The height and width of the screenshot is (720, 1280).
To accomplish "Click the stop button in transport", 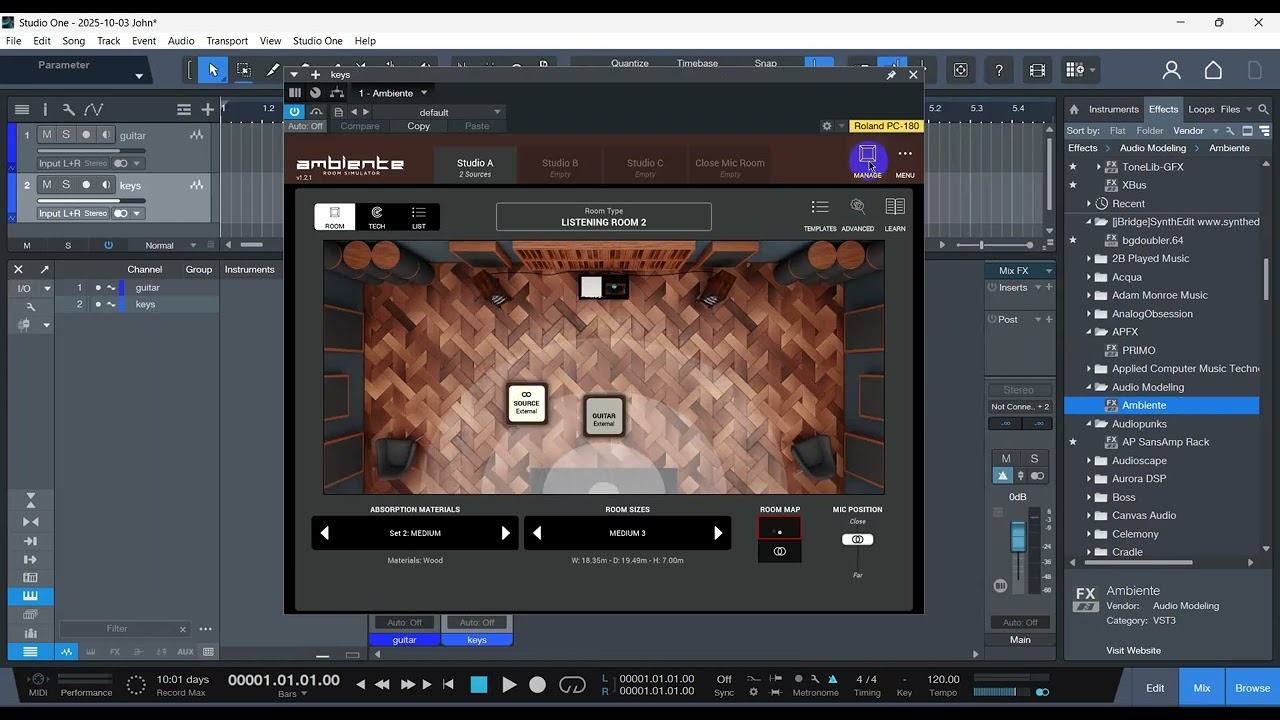I will (479, 685).
